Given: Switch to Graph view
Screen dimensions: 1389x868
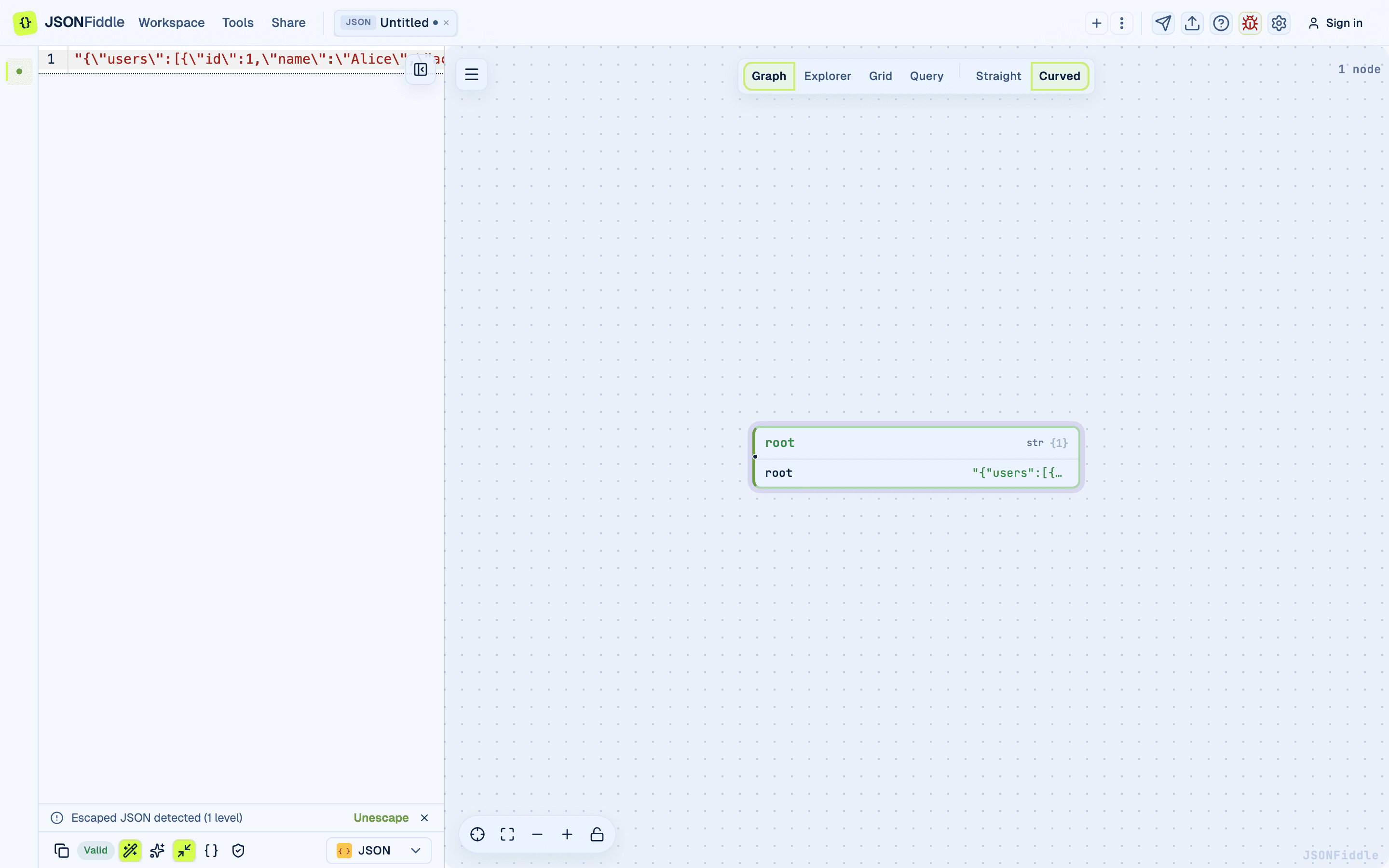Looking at the screenshot, I should 769,76.
